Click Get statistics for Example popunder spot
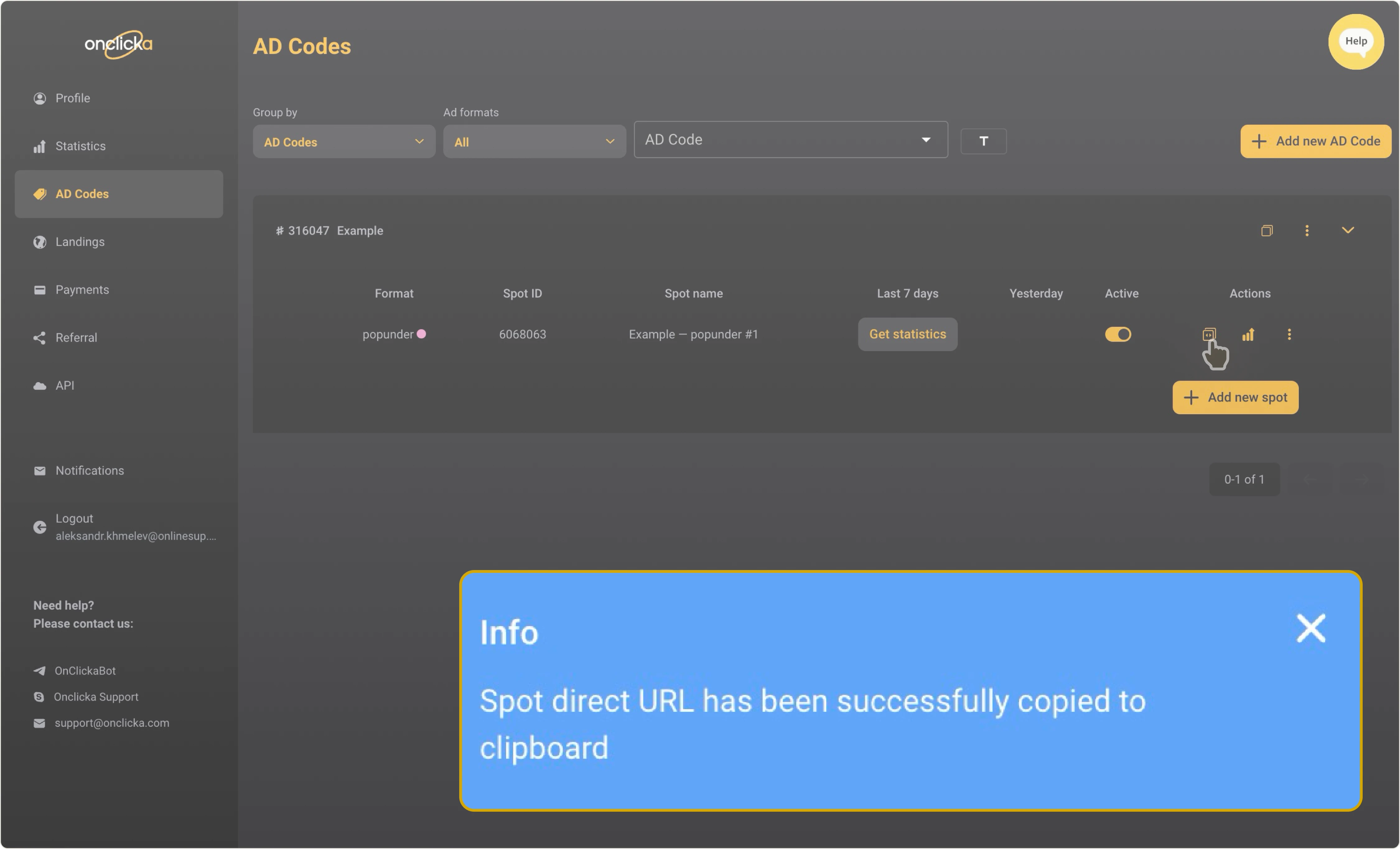Image resolution: width=1400 pixels, height=849 pixels. click(908, 335)
